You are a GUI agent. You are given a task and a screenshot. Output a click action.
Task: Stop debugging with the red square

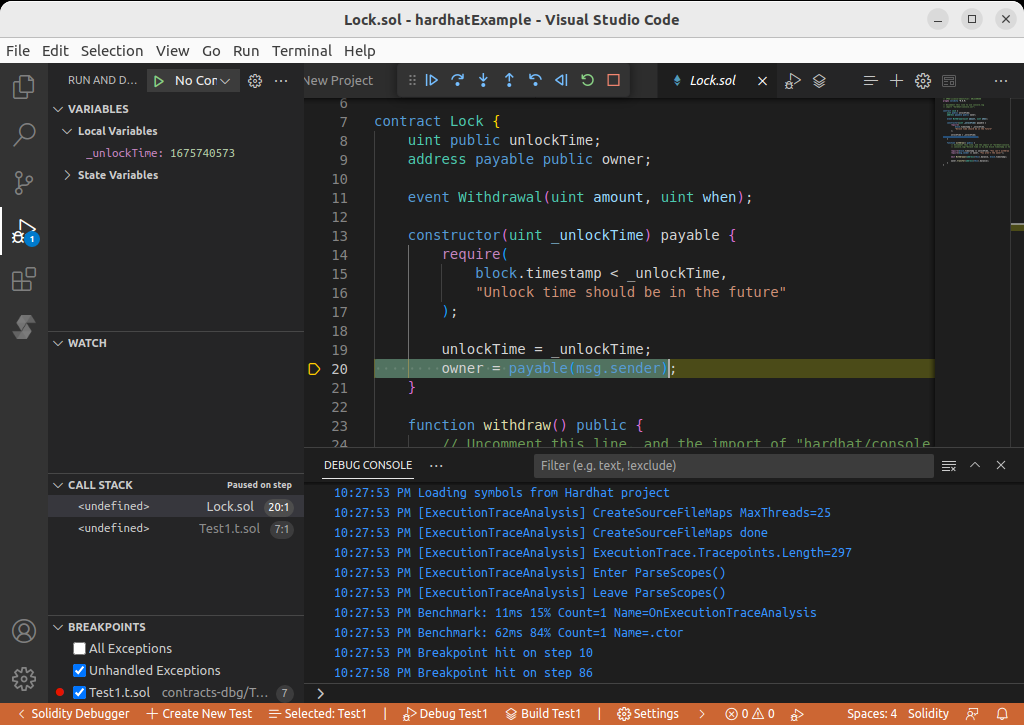pyautogui.click(x=613, y=81)
